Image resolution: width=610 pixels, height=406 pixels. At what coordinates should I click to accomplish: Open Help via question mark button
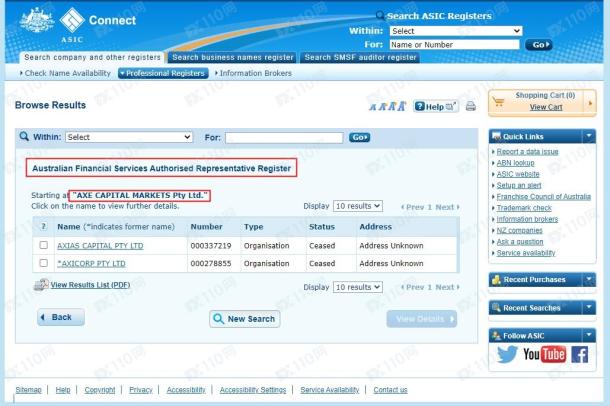(435, 106)
